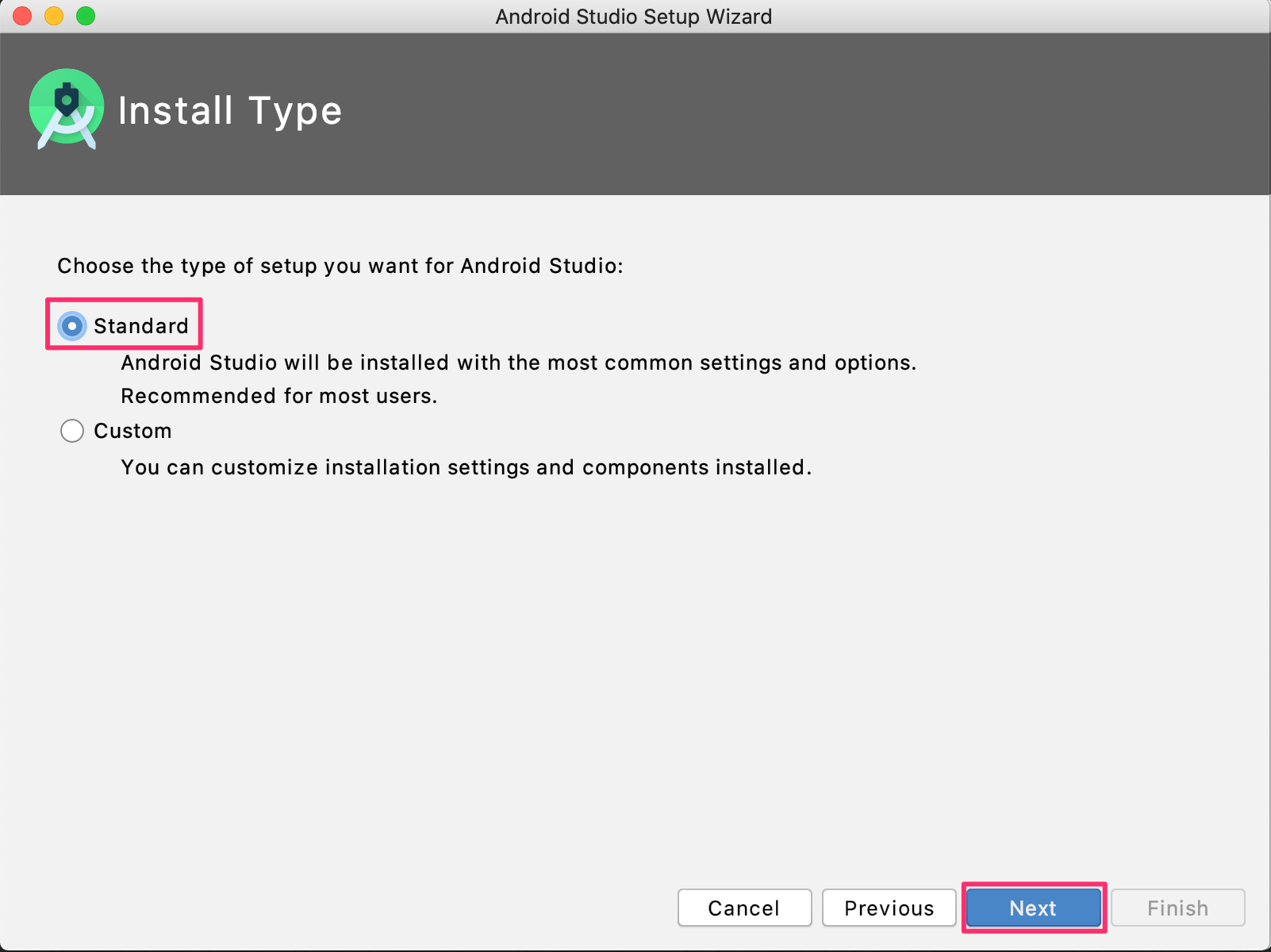Click 'Android Studio will be installed' description line
The width and height of the screenshot is (1271, 952).
[519, 363]
